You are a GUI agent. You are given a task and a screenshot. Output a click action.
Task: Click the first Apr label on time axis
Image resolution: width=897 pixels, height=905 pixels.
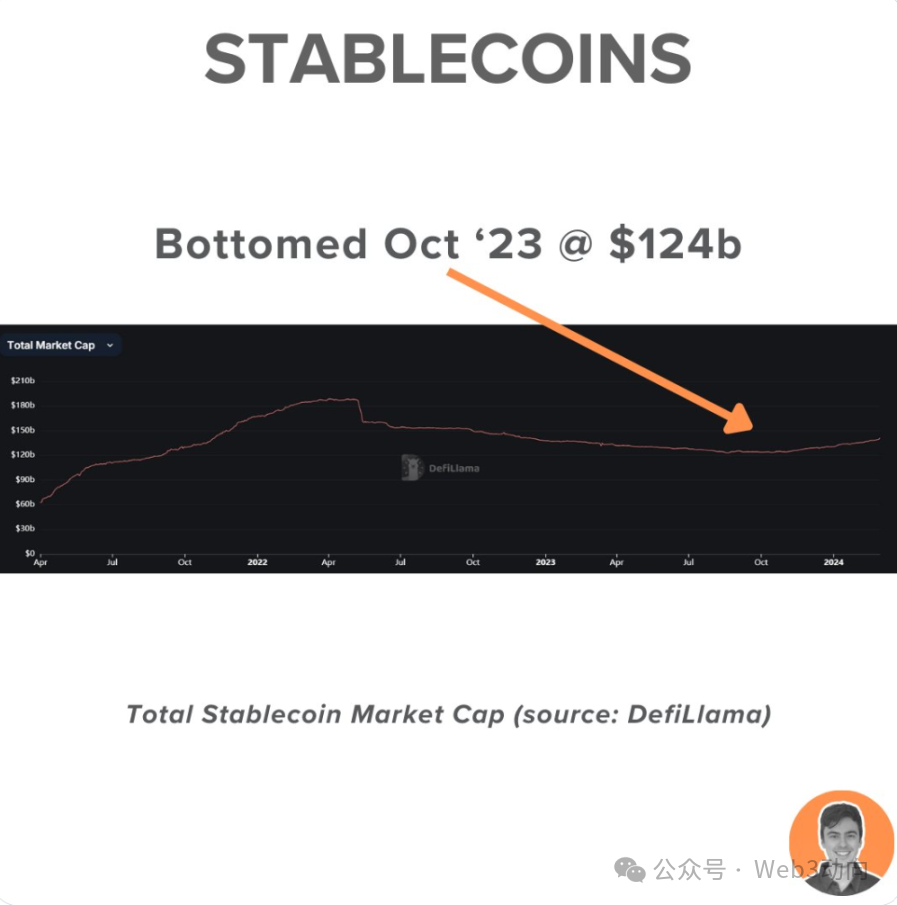point(40,562)
